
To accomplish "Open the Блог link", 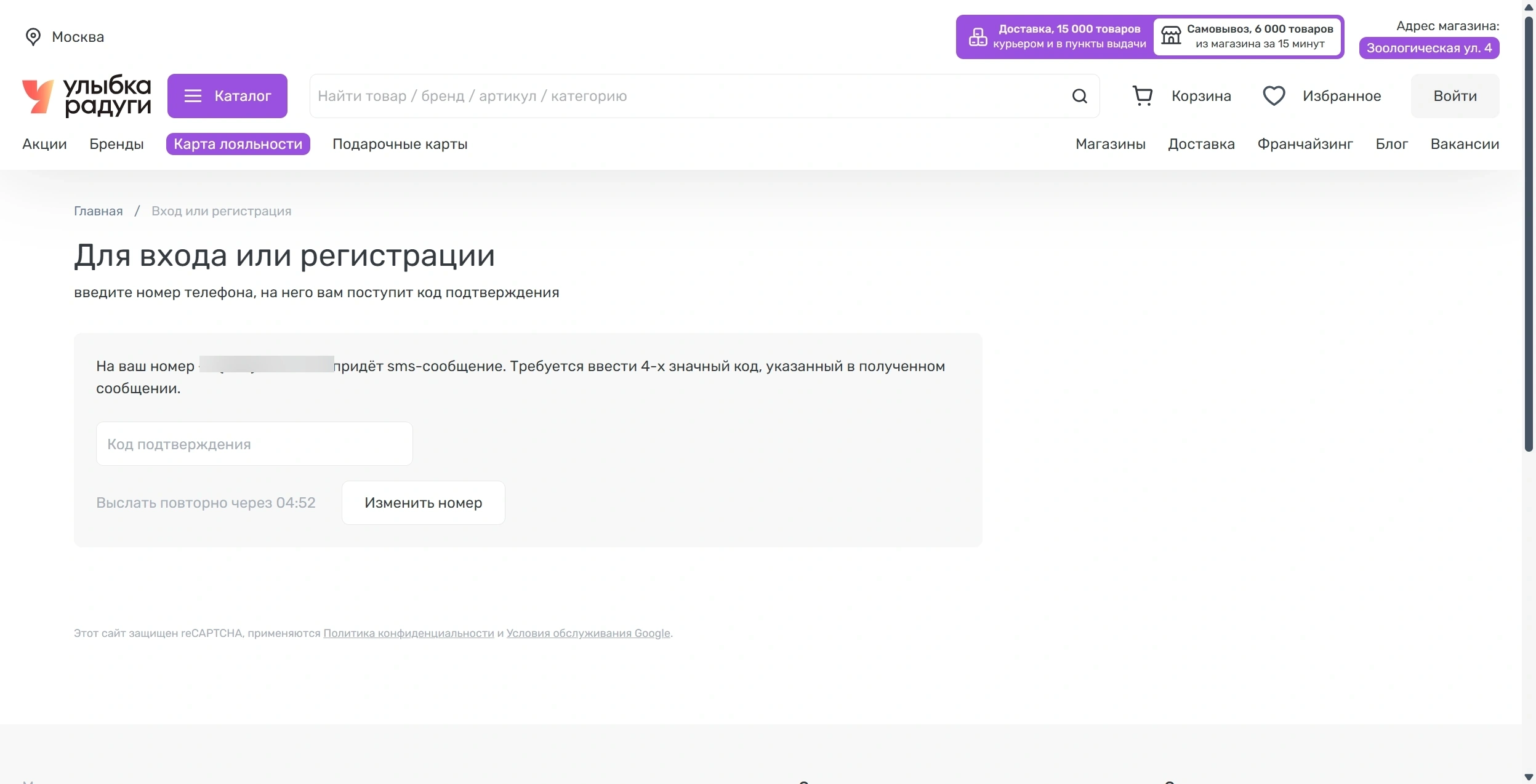I will [1392, 144].
